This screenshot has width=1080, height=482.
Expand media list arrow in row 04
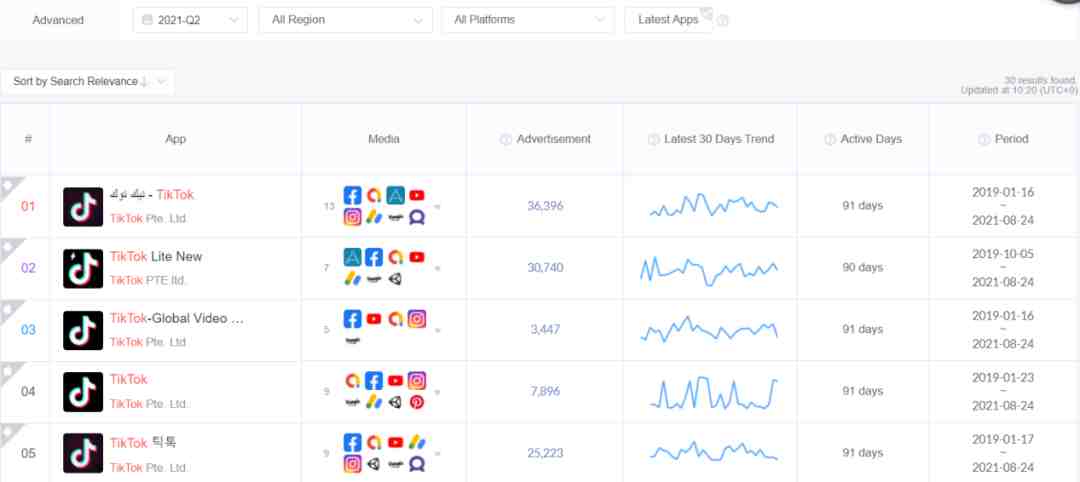click(437, 392)
